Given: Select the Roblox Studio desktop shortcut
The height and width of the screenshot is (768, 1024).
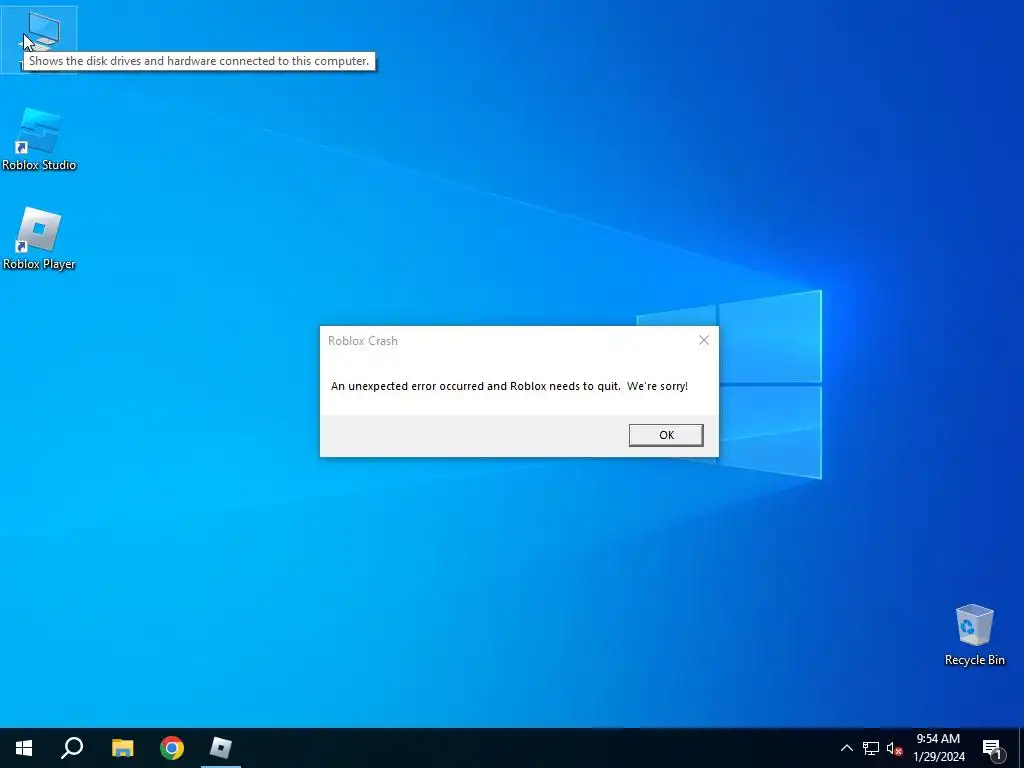Looking at the screenshot, I should click(x=39, y=140).
